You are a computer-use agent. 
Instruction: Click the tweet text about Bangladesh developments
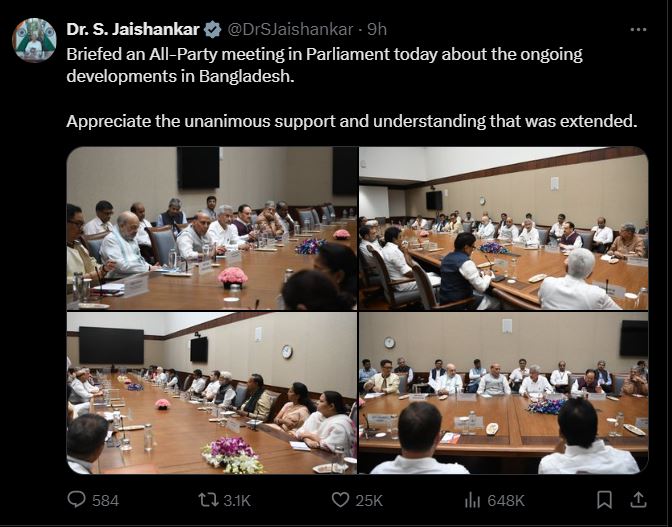(x=324, y=65)
